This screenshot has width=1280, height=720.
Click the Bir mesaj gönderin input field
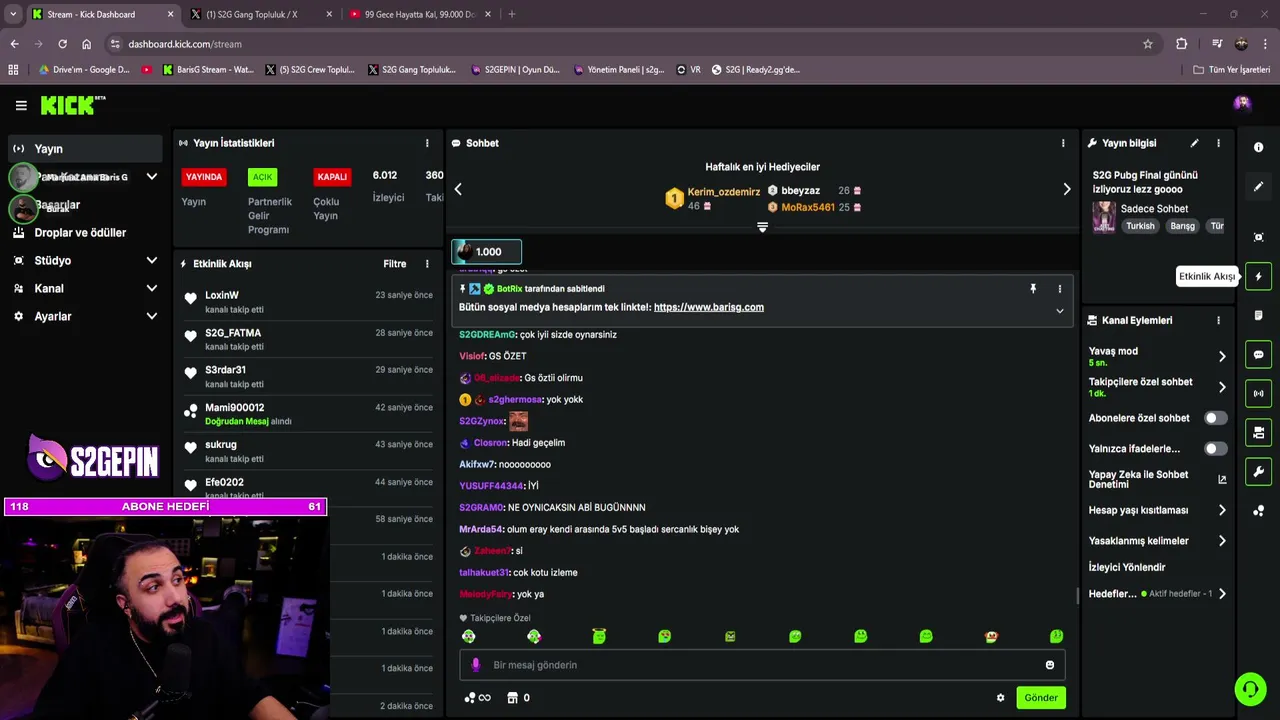(x=762, y=665)
